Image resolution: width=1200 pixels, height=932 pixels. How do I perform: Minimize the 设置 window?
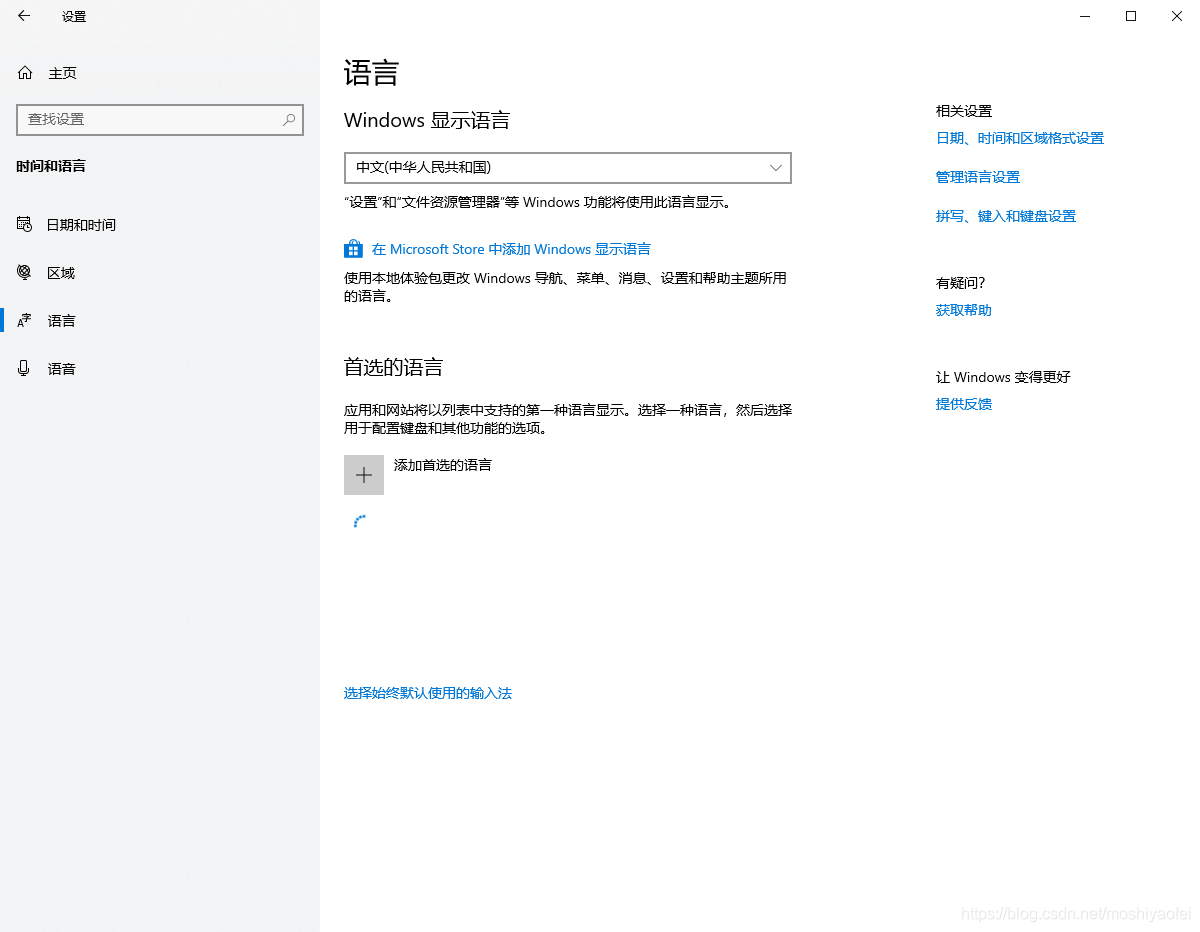coord(1085,16)
